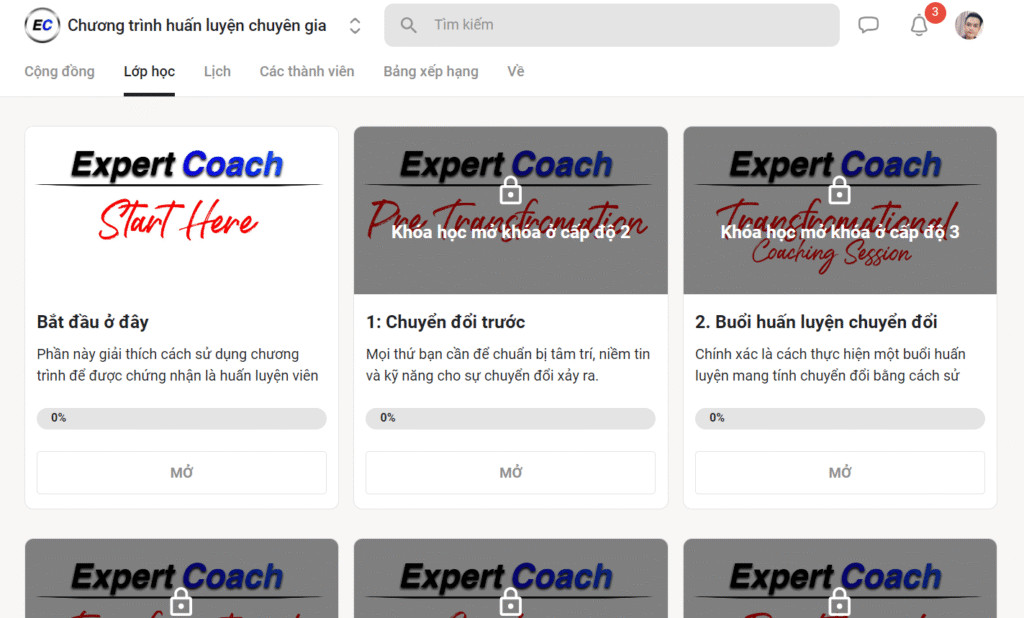
Task: Expand the community switcher arrows
Action: coord(355,25)
